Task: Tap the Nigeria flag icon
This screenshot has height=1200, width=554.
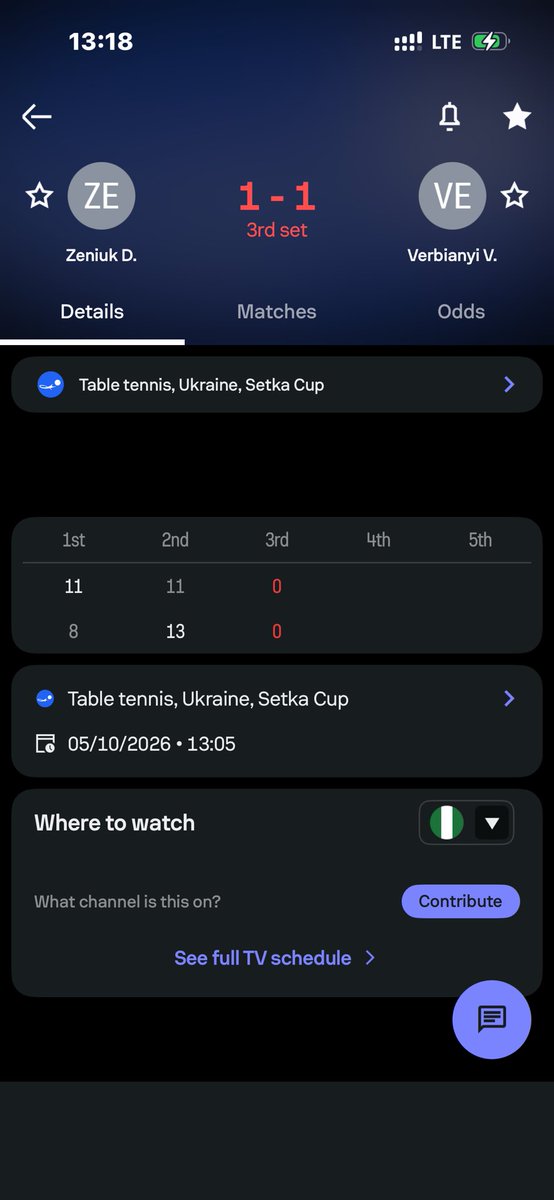Action: 446,824
